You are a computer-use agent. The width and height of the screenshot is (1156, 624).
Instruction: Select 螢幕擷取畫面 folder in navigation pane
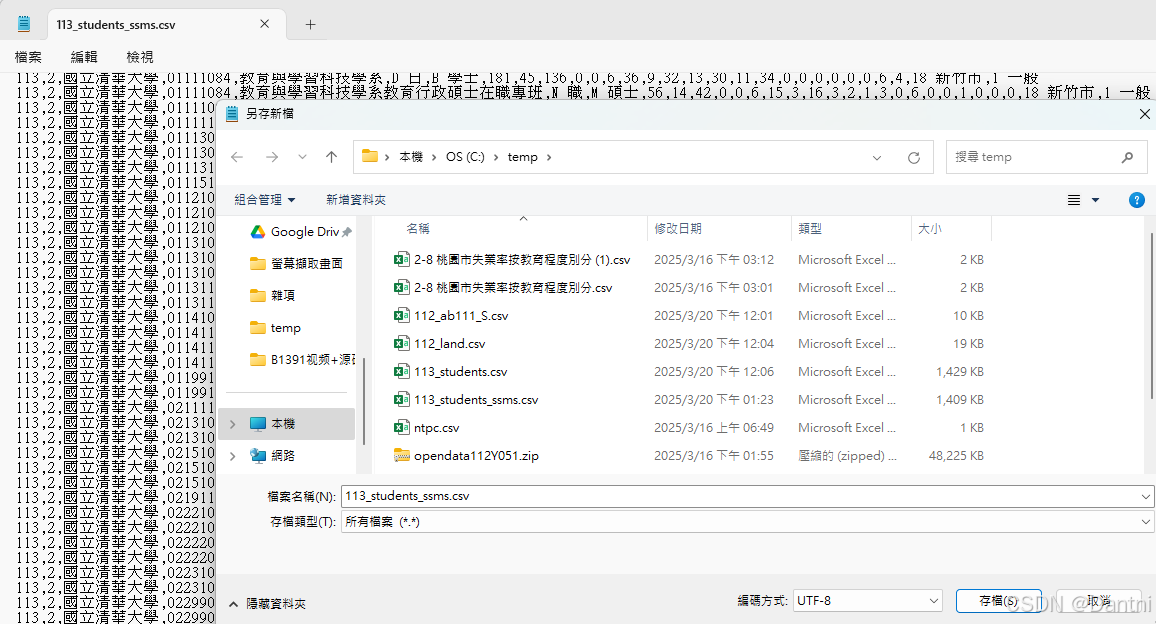pos(296,263)
